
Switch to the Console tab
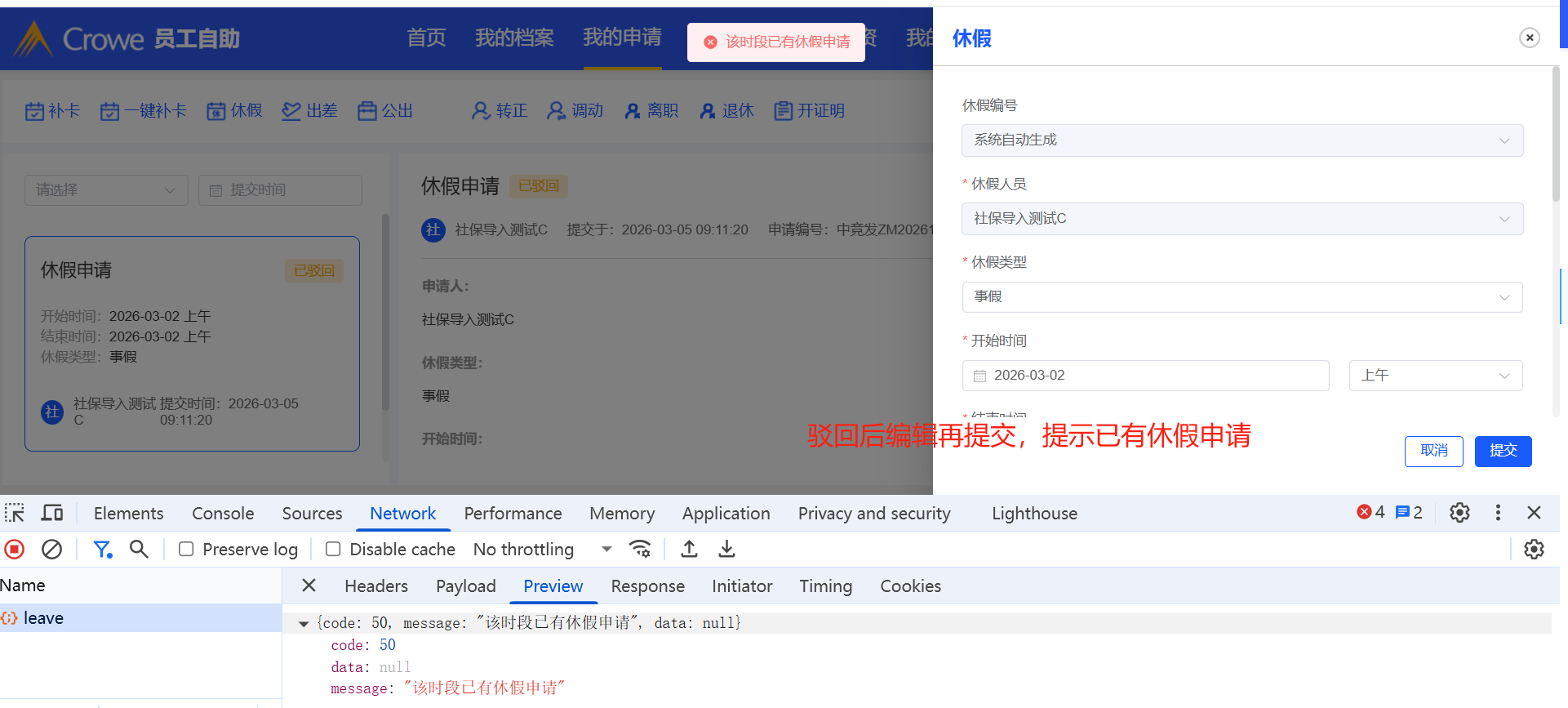223,513
